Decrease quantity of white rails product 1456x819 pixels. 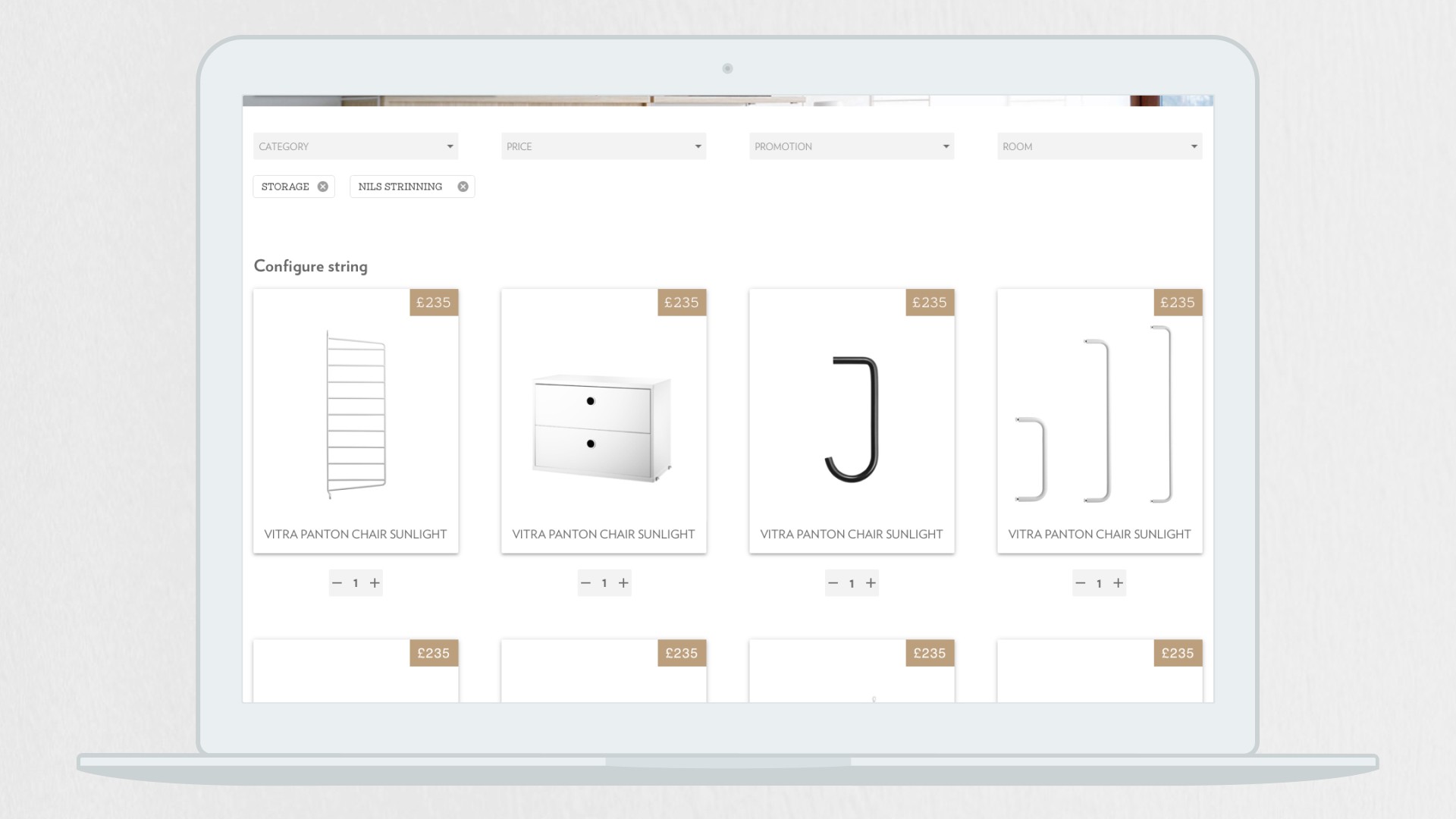pyautogui.click(x=1081, y=583)
